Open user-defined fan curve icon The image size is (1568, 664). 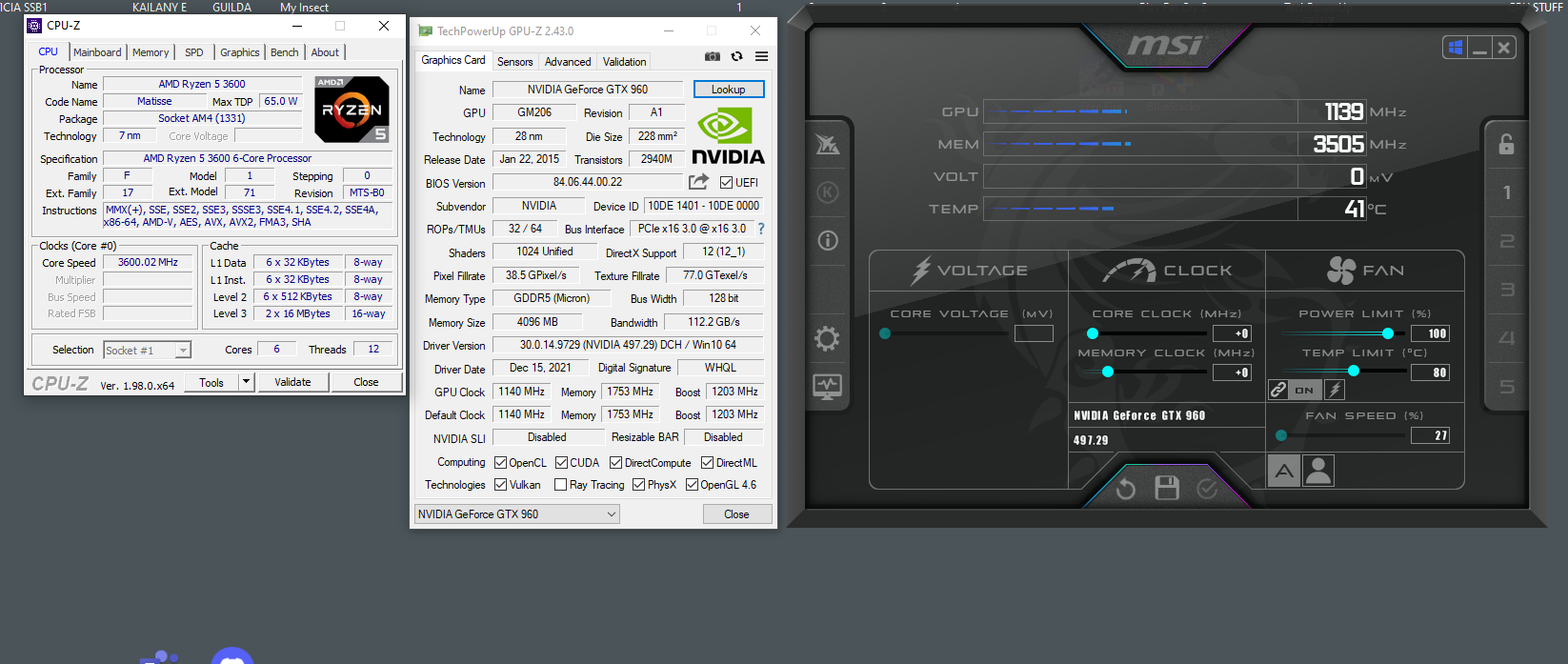click(x=1318, y=471)
